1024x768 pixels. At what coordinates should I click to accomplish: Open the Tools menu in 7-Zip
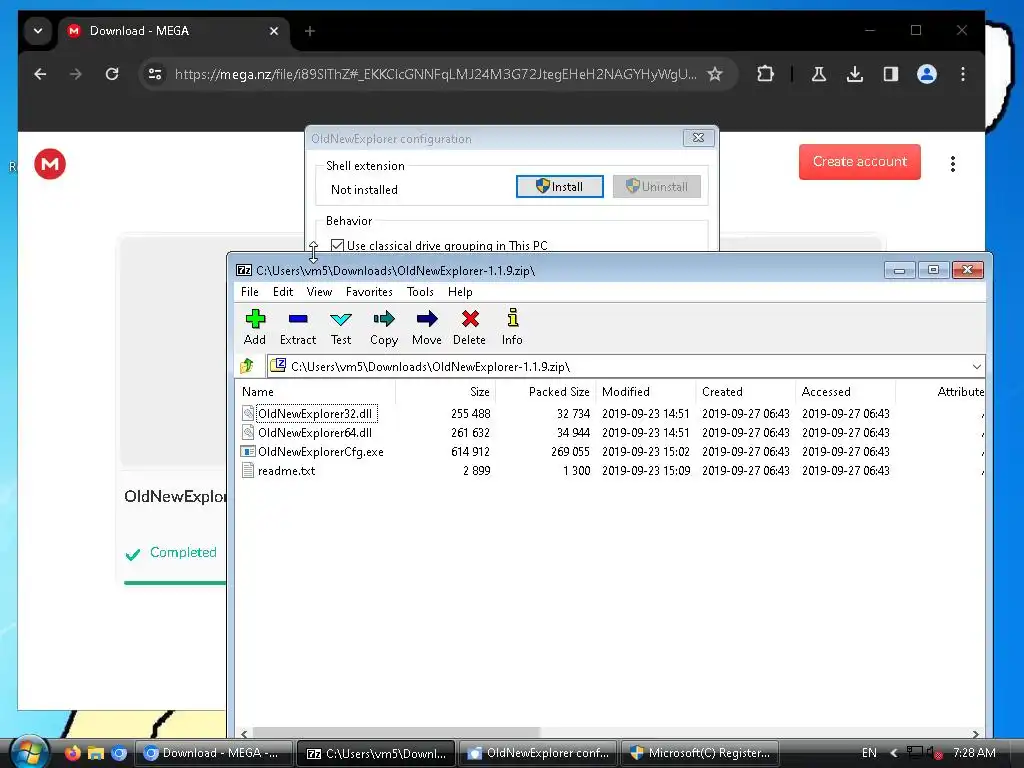point(420,292)
